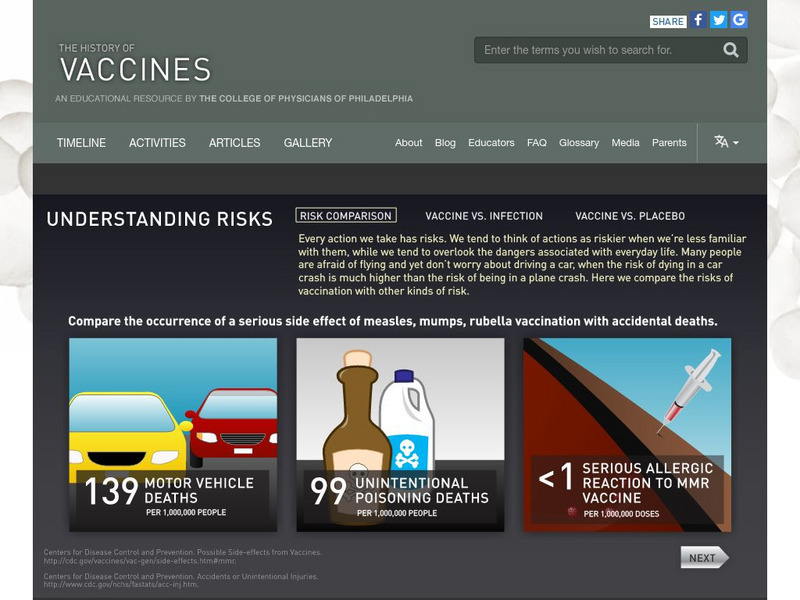The image size is (800, 600).
Task: Share the page on Twitter
Action: 721,18
